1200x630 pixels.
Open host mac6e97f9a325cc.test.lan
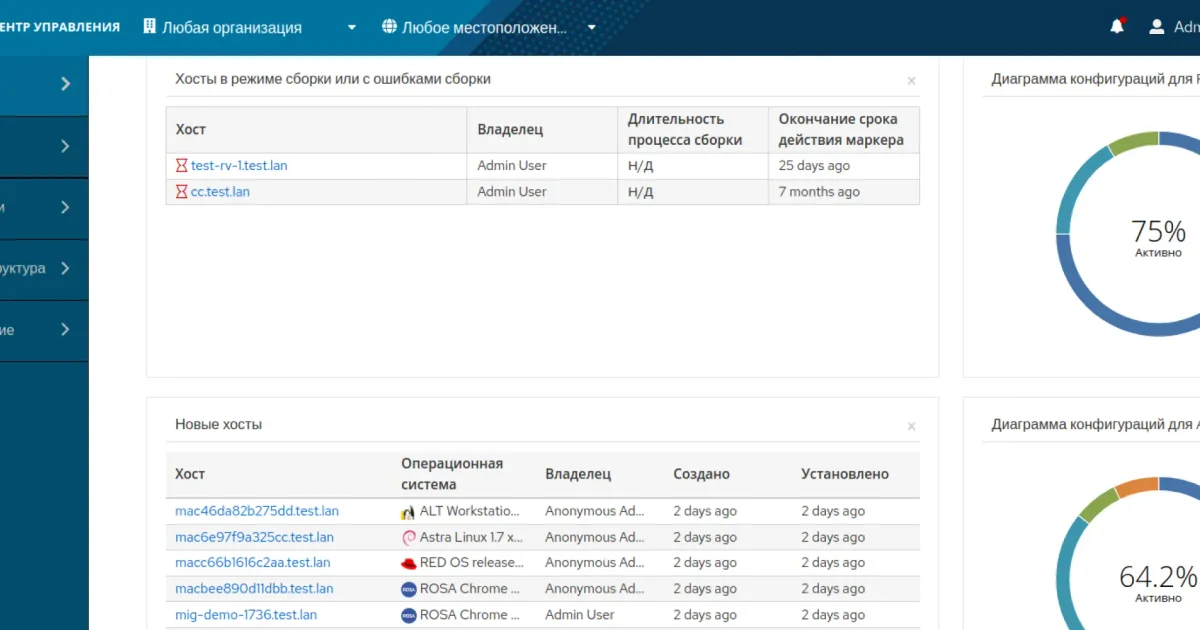(x=254, y=537)
